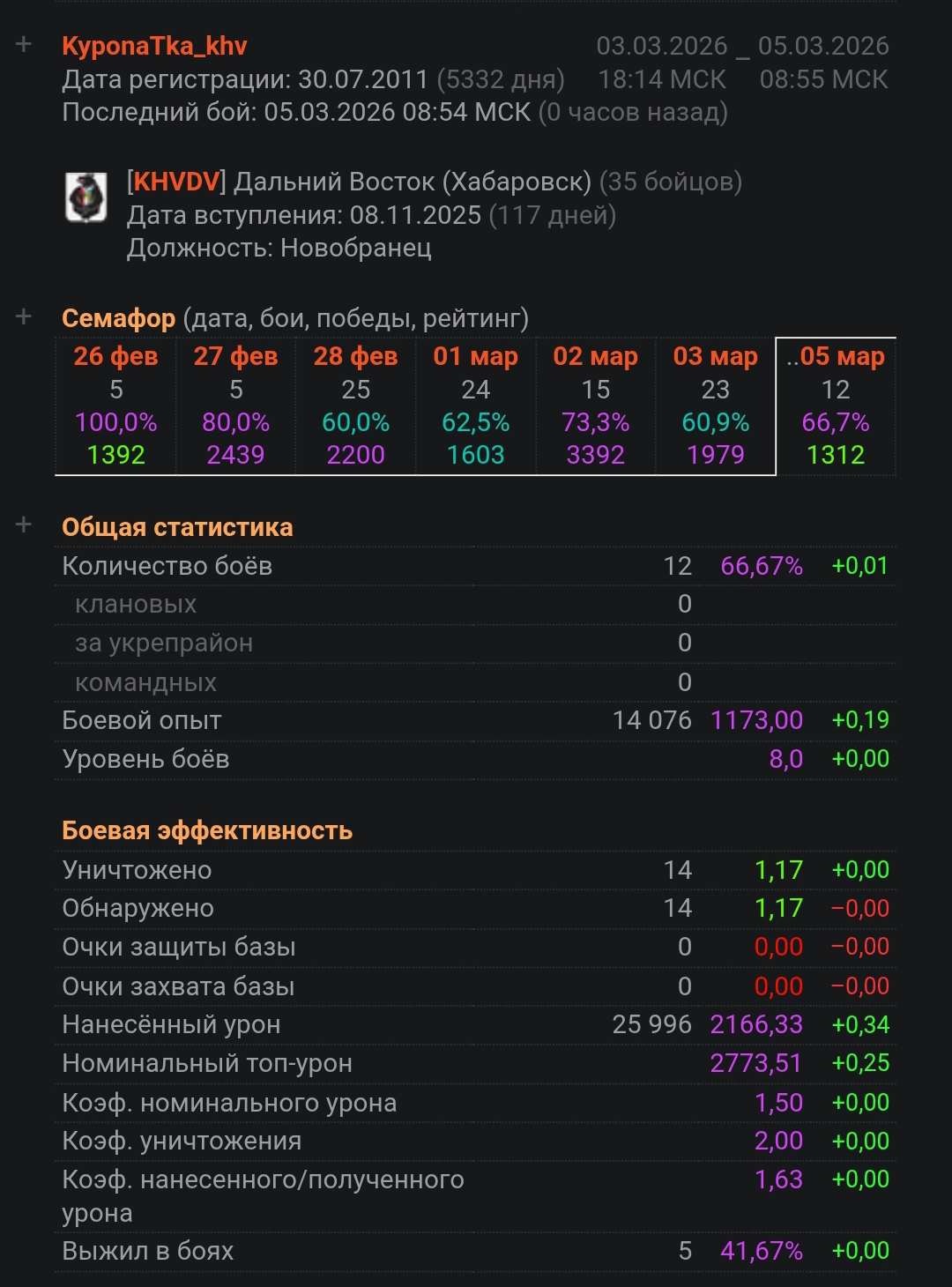Click the Боевая эффективность heading

pyautogui.click(x=207, y=830)
